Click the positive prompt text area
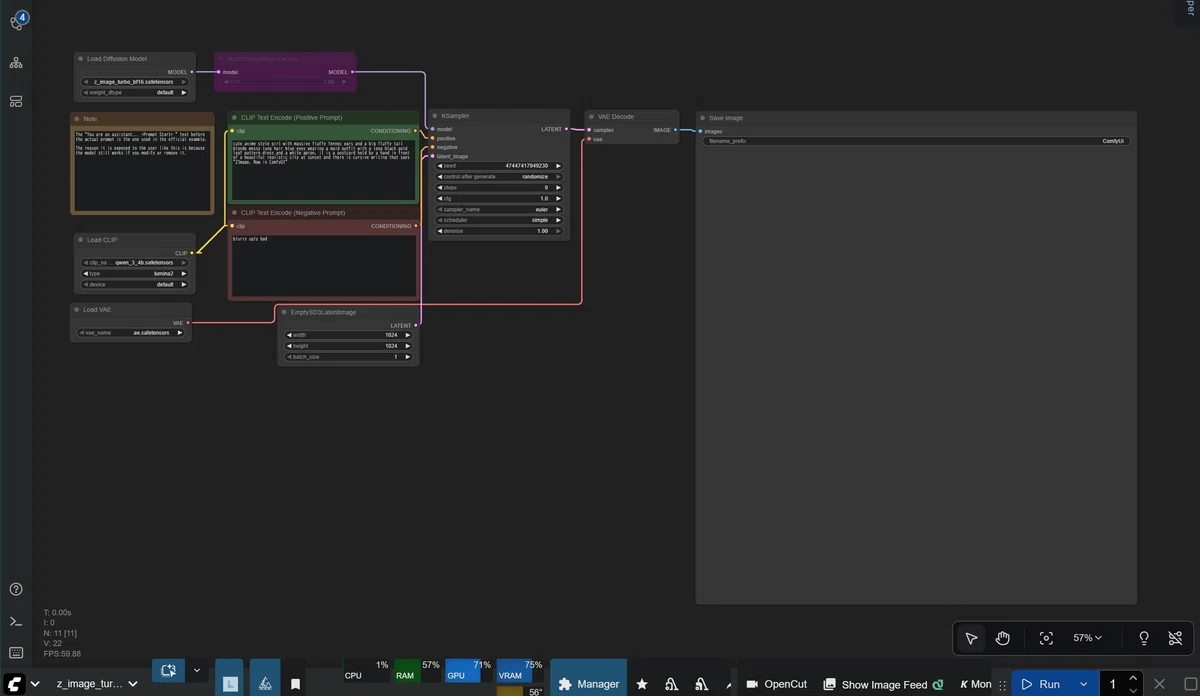Screen dimensions: 1200x696 322,170
